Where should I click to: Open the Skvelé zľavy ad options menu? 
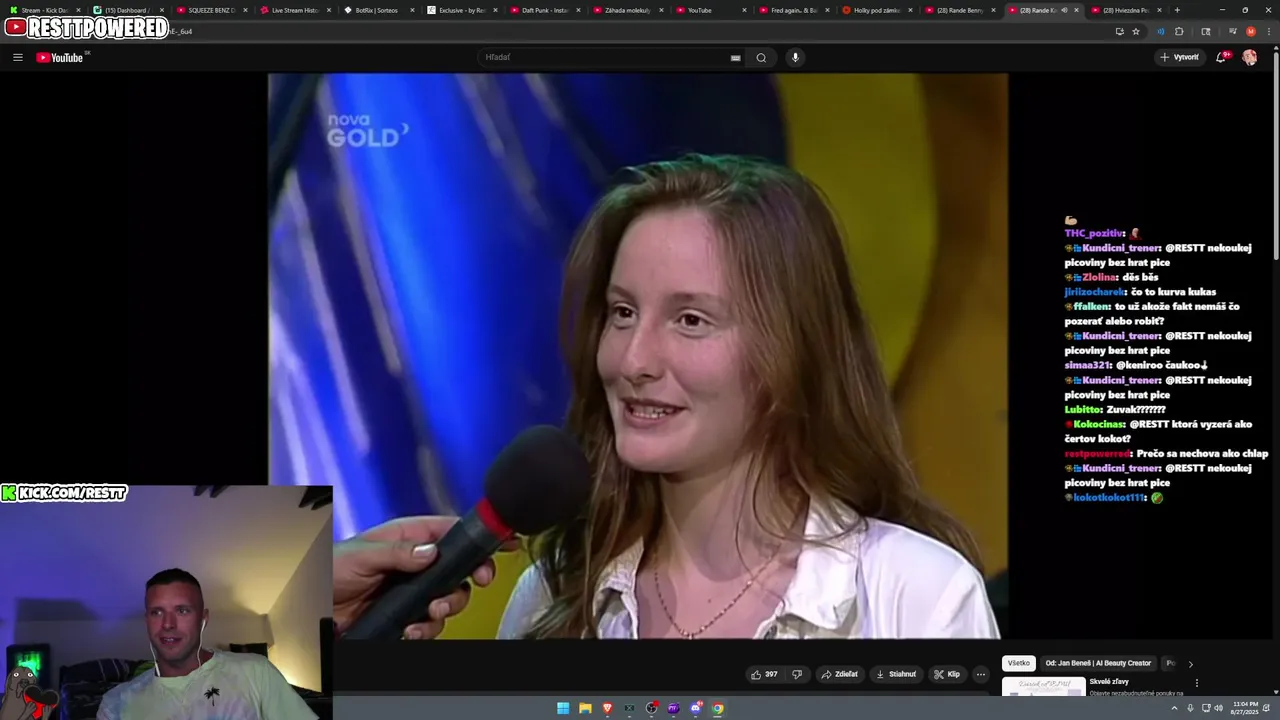click(1196, 683)
